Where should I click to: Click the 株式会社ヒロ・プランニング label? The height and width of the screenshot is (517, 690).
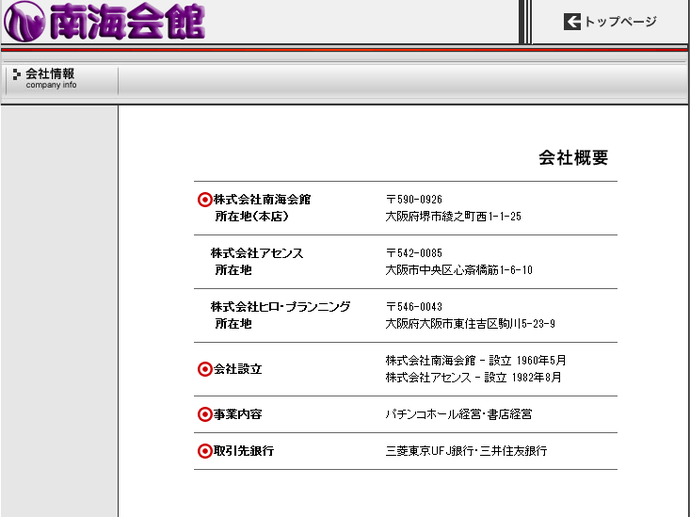[280, 307]
